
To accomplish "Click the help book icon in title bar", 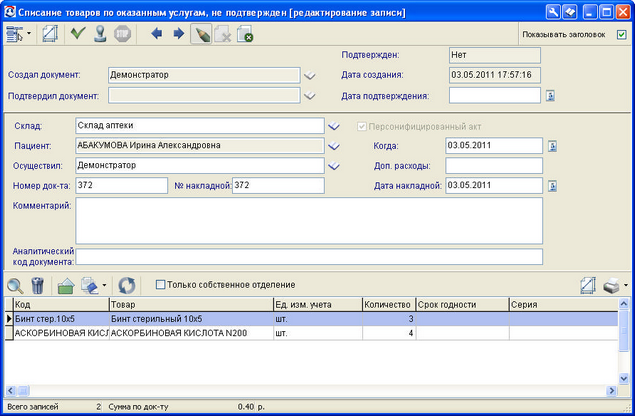I will click(x=570, y=12).
